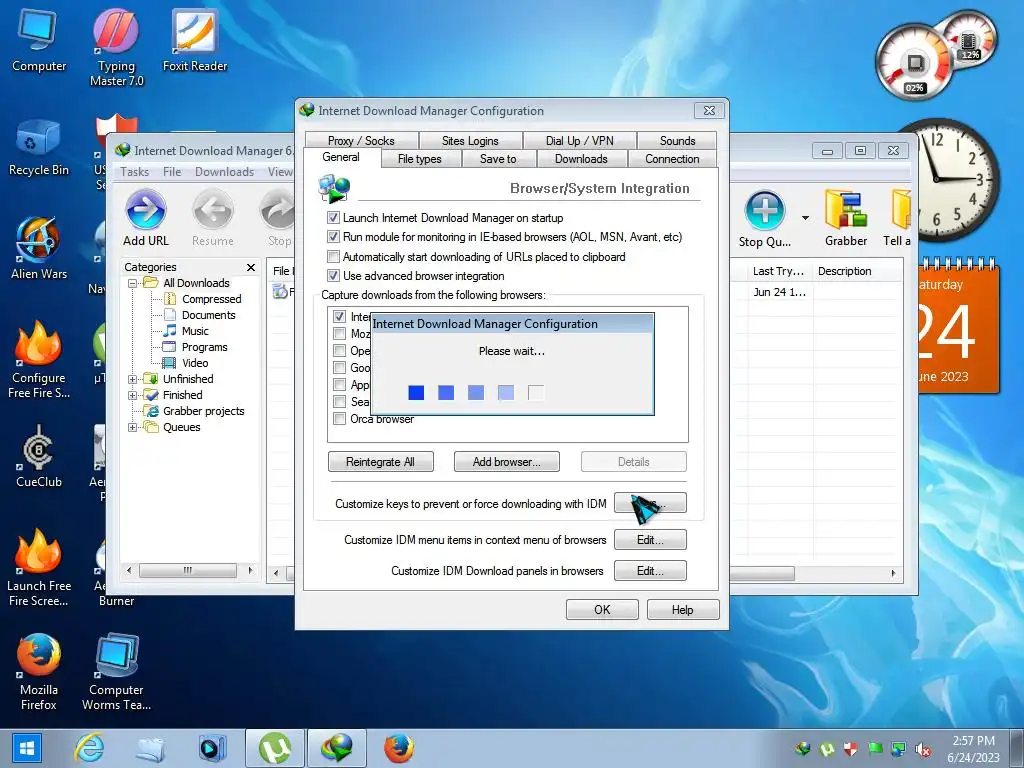The height and width of the screenshot is (768, 1024).
Task: Click the OK button
Action: pyautogui.click(x=602, y=609)
